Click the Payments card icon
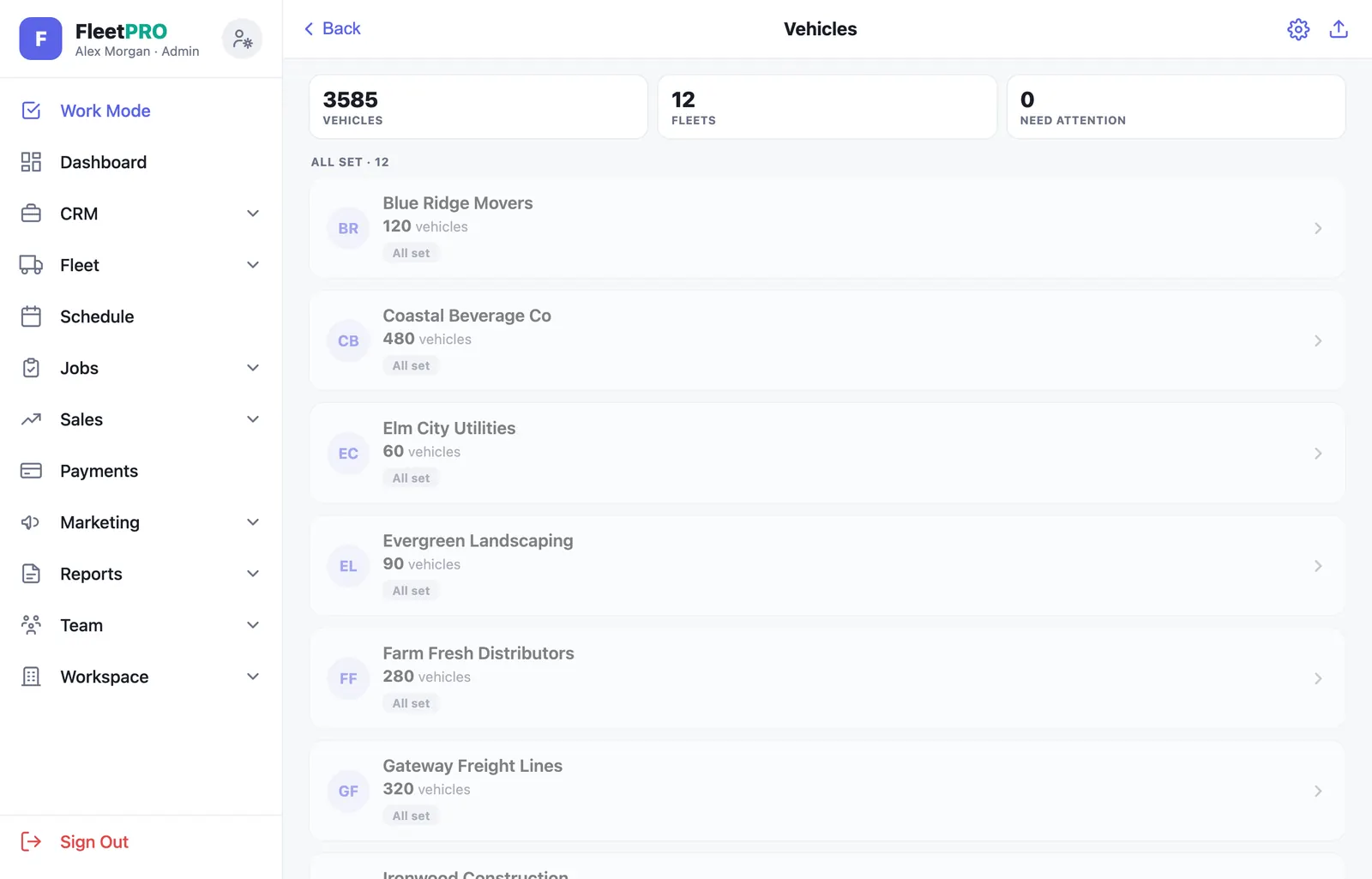1372x879 pixels. click(x=31, y=471)
